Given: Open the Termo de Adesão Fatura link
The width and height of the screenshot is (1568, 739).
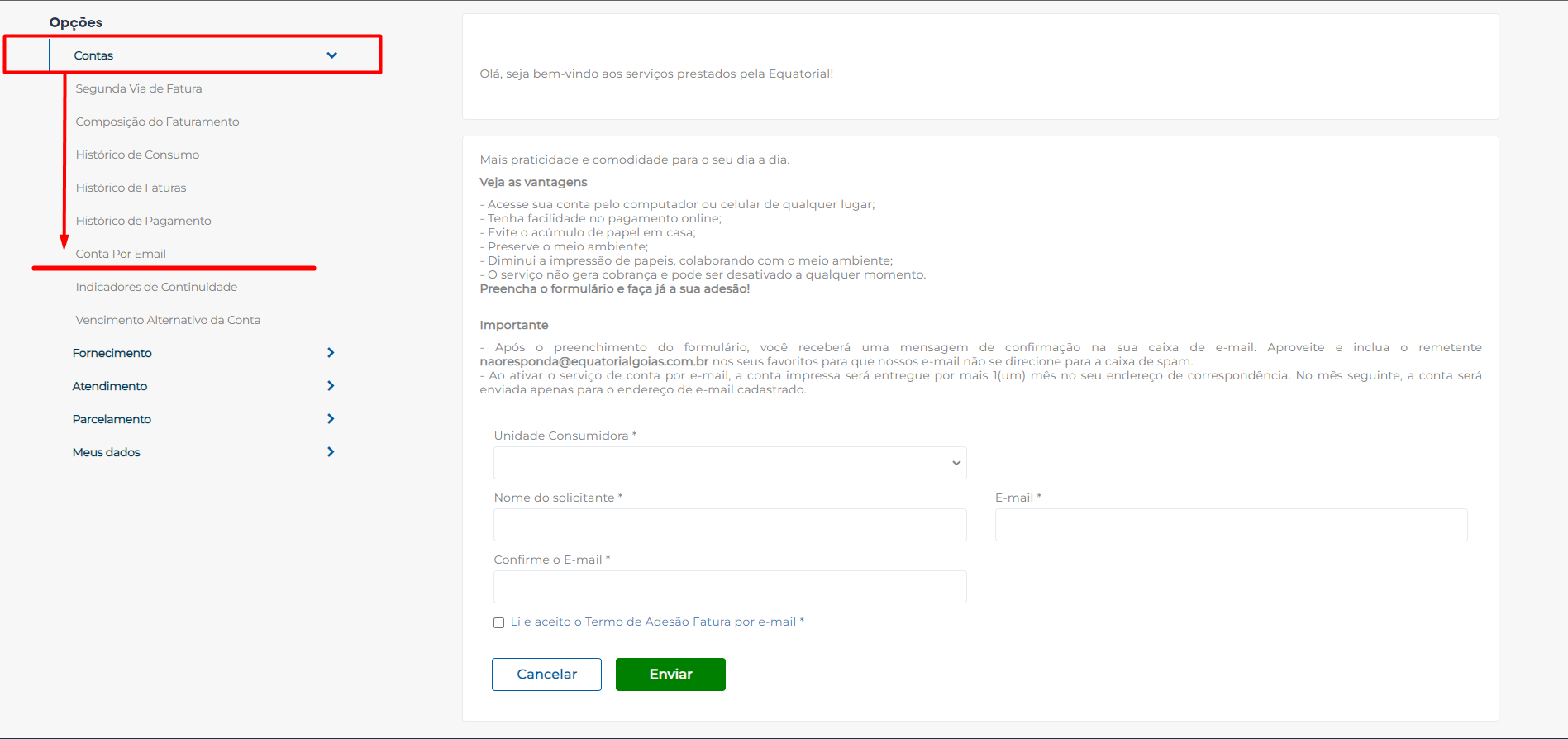Looking at the screenshot, I should 690,622.
